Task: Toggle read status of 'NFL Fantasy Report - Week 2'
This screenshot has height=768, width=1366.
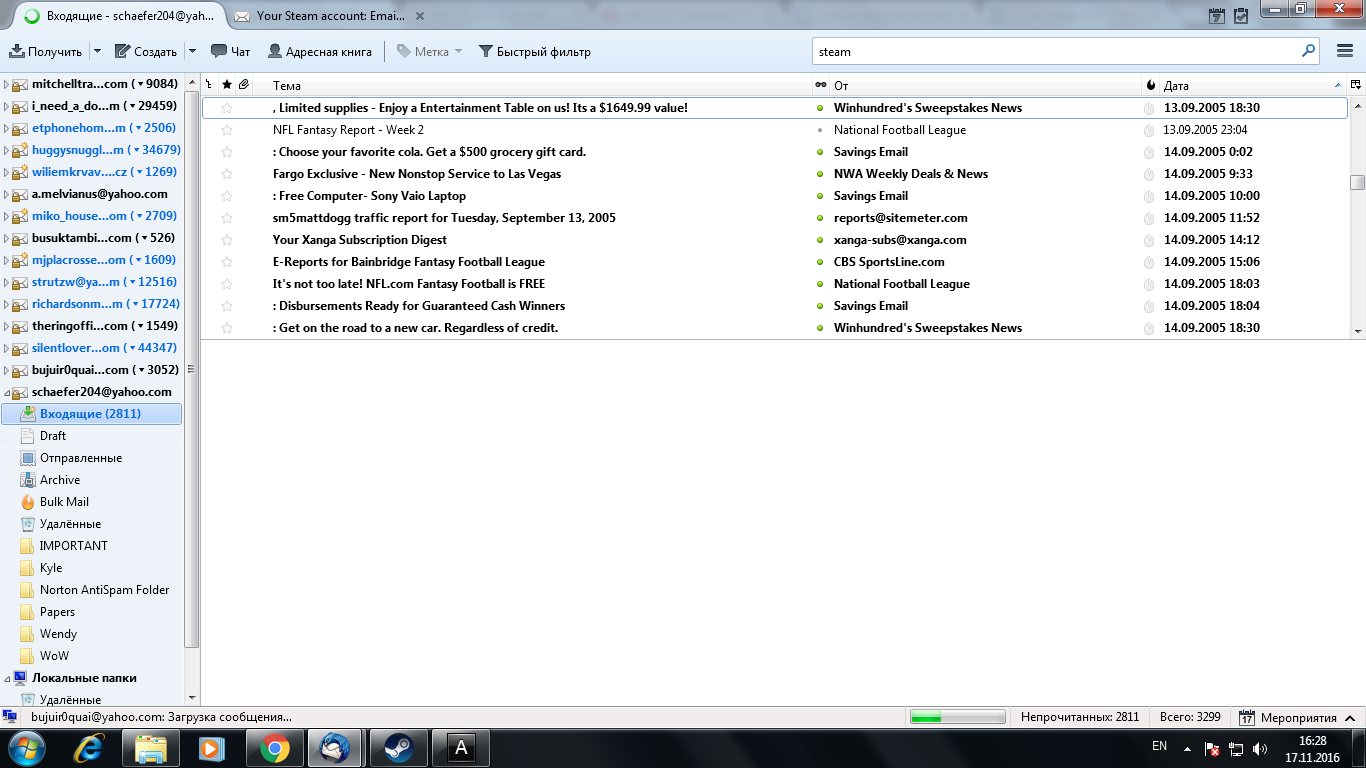Action: 820,130
